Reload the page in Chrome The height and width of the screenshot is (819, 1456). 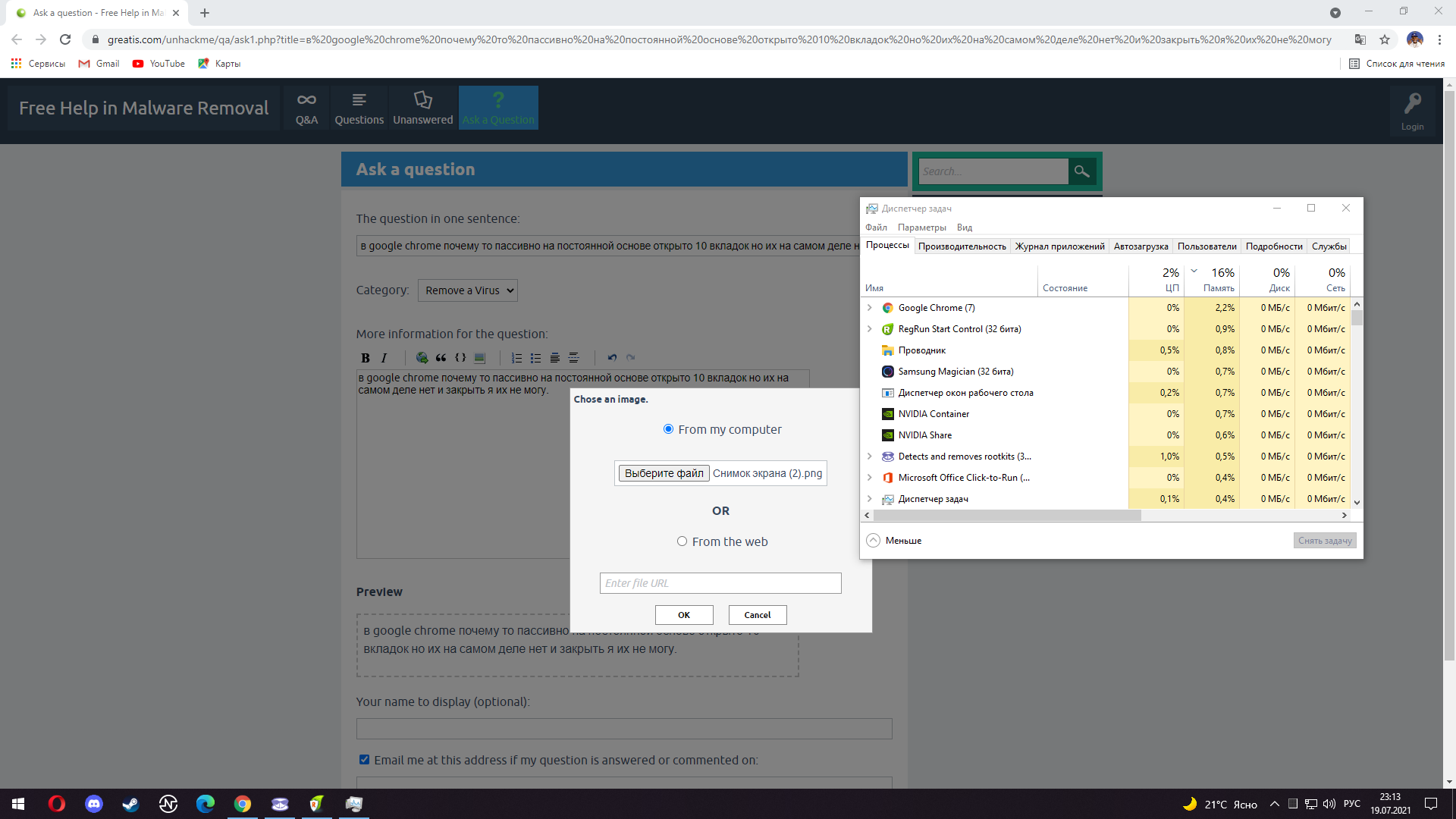click(65, 39)
